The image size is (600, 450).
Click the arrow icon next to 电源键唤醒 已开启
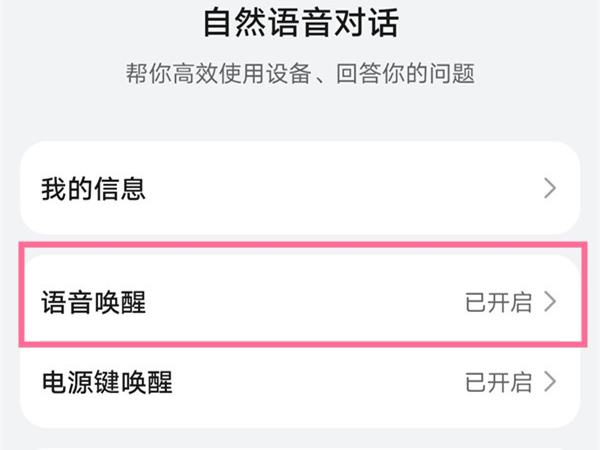(549, 381)
